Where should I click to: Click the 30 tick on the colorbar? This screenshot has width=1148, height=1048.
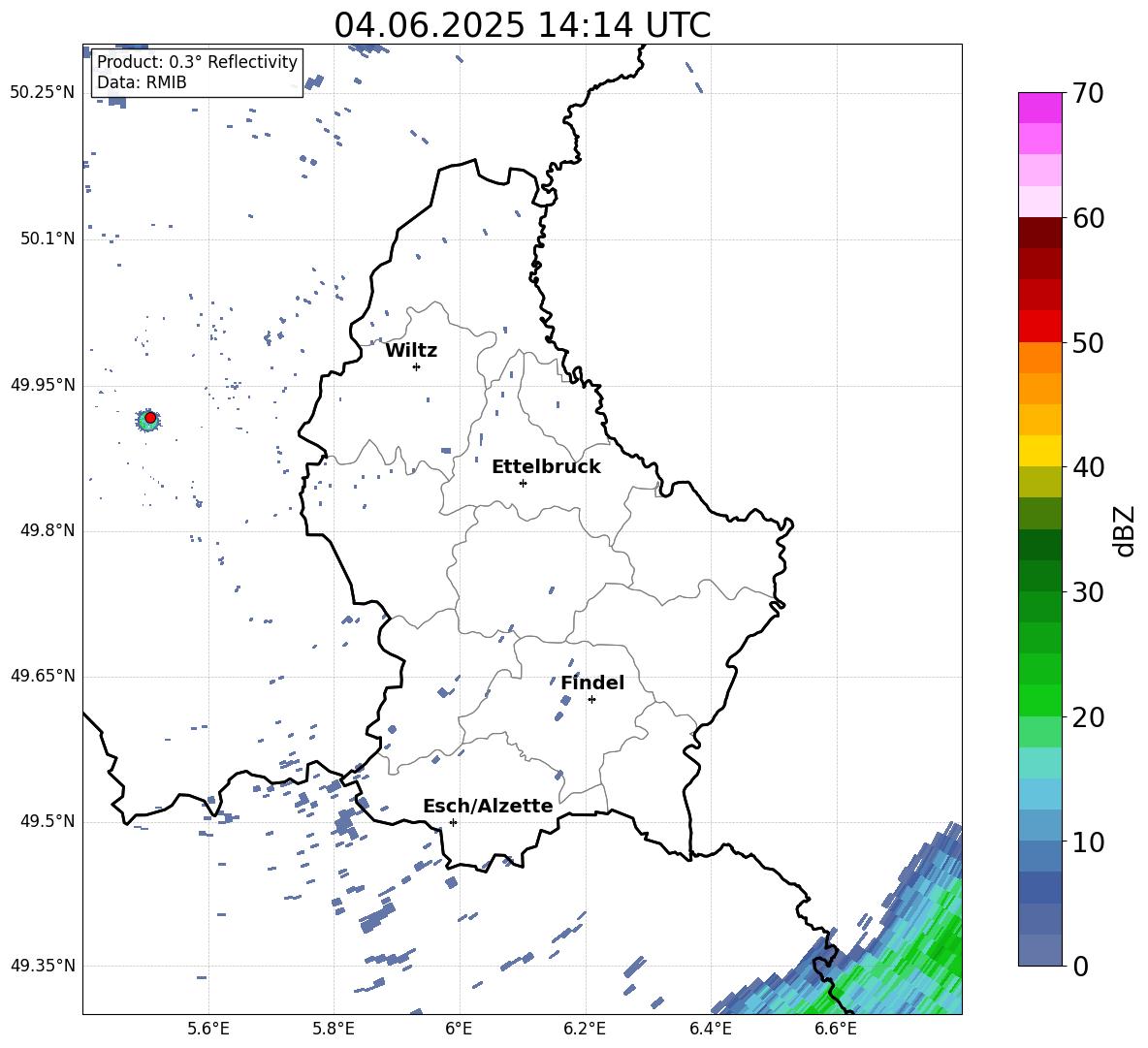coord(1088,592)
